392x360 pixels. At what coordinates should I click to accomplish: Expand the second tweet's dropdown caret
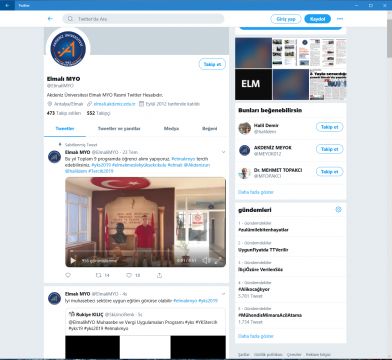223,294
